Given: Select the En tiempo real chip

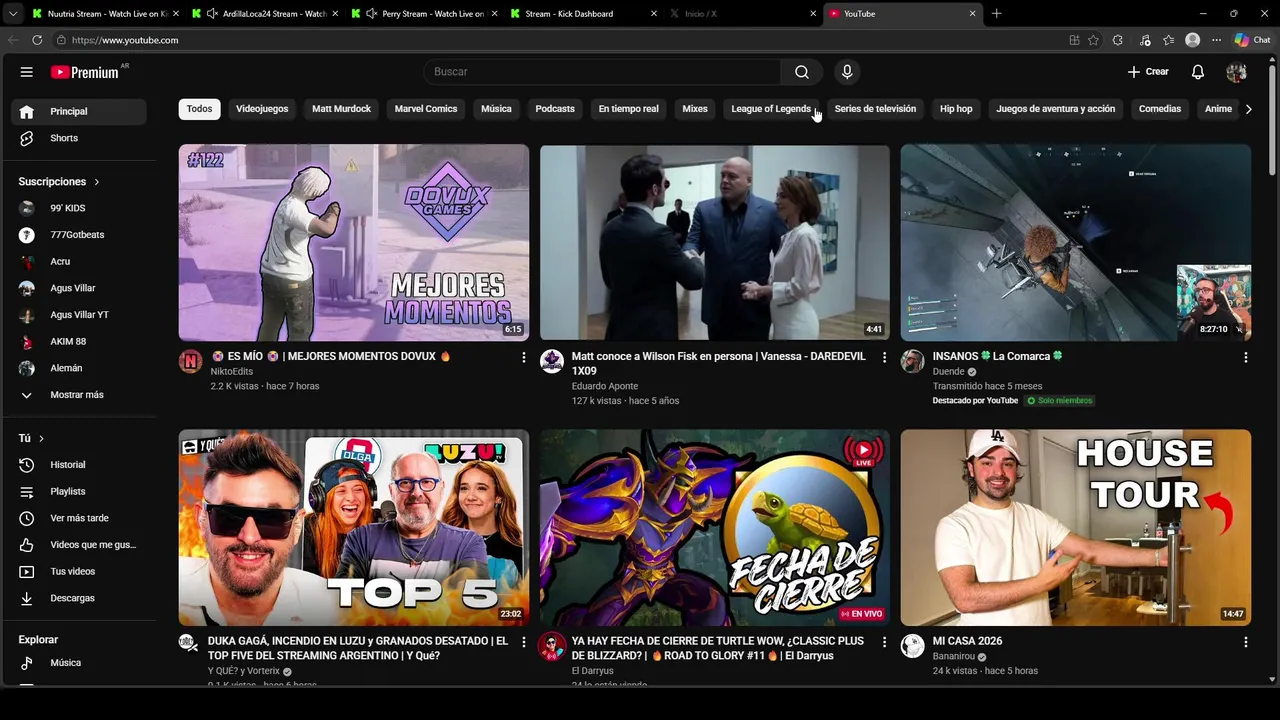Looking at the screenshot, I should click(x=628, y=109).
